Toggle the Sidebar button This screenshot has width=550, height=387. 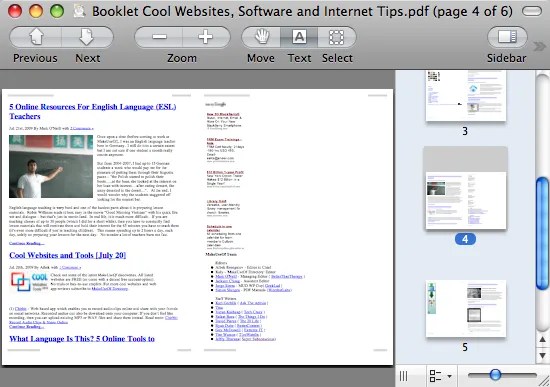(x=507, y=37)
